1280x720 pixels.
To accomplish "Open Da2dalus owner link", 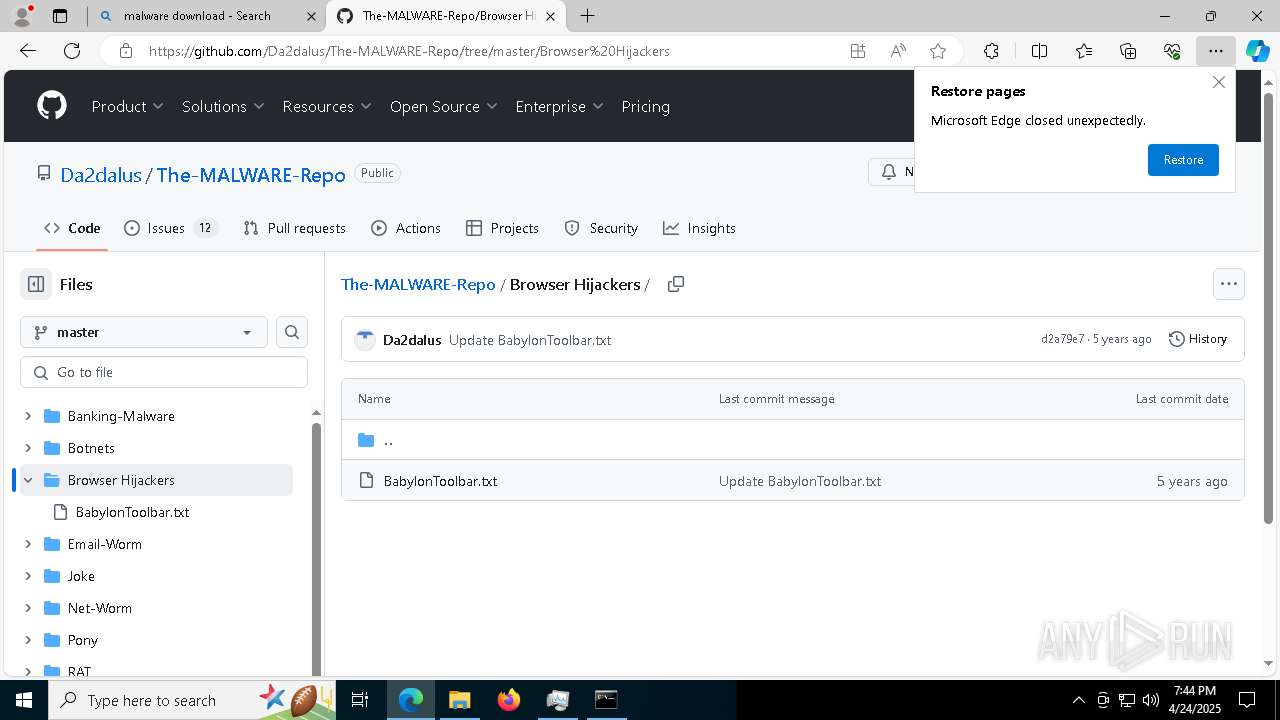I will 101,174.
